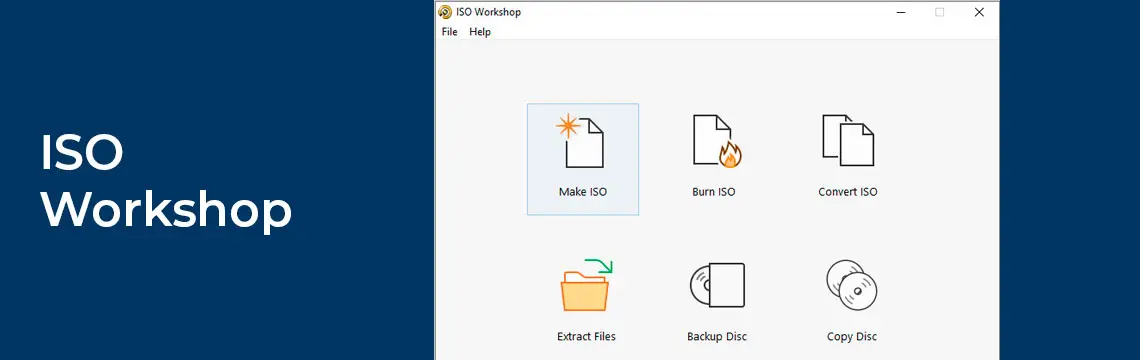Click the ISO Workshop title bar app icon

pyautogui.click(x=445, y=12)
